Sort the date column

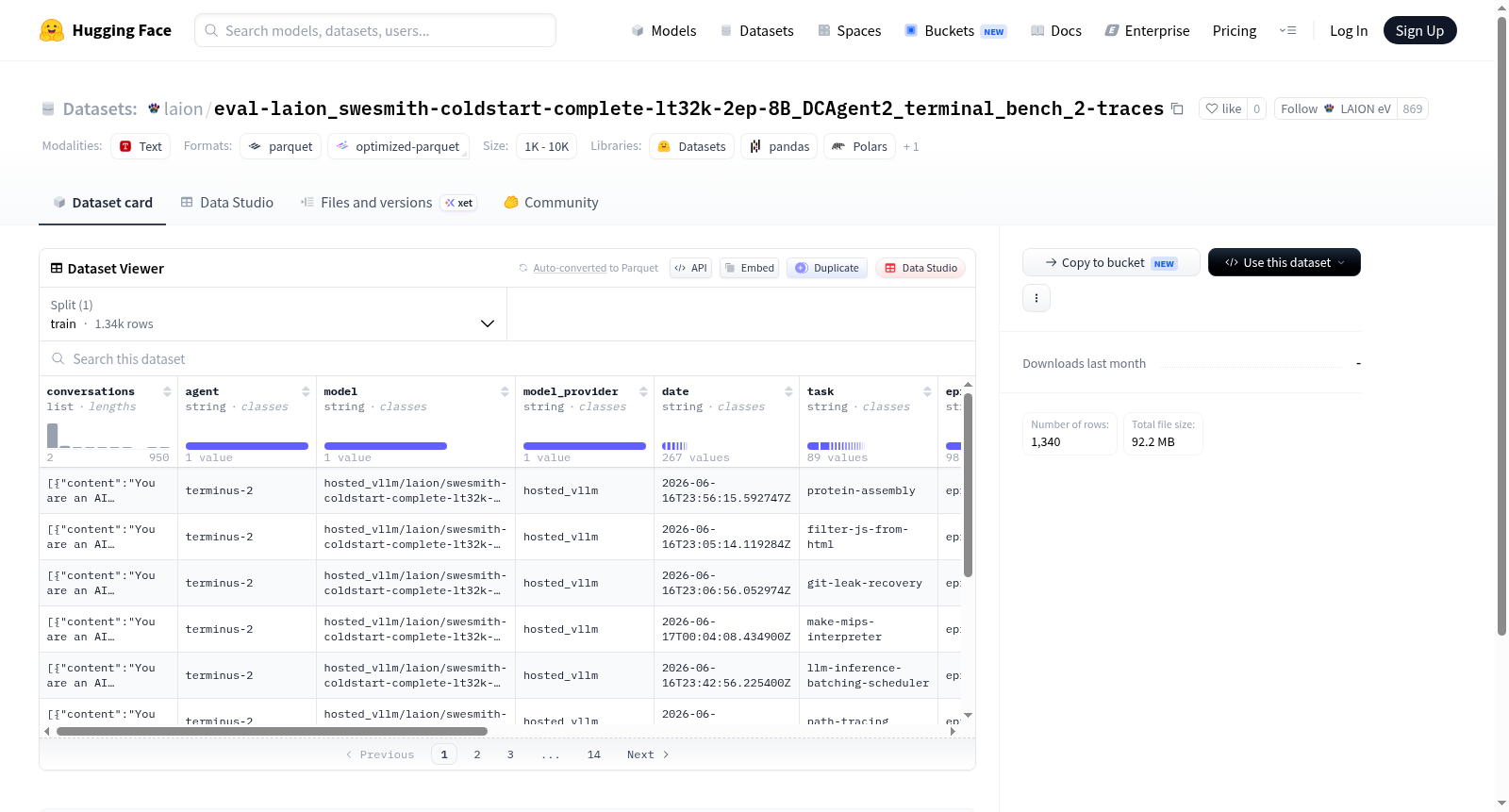(x=788, y=391)
